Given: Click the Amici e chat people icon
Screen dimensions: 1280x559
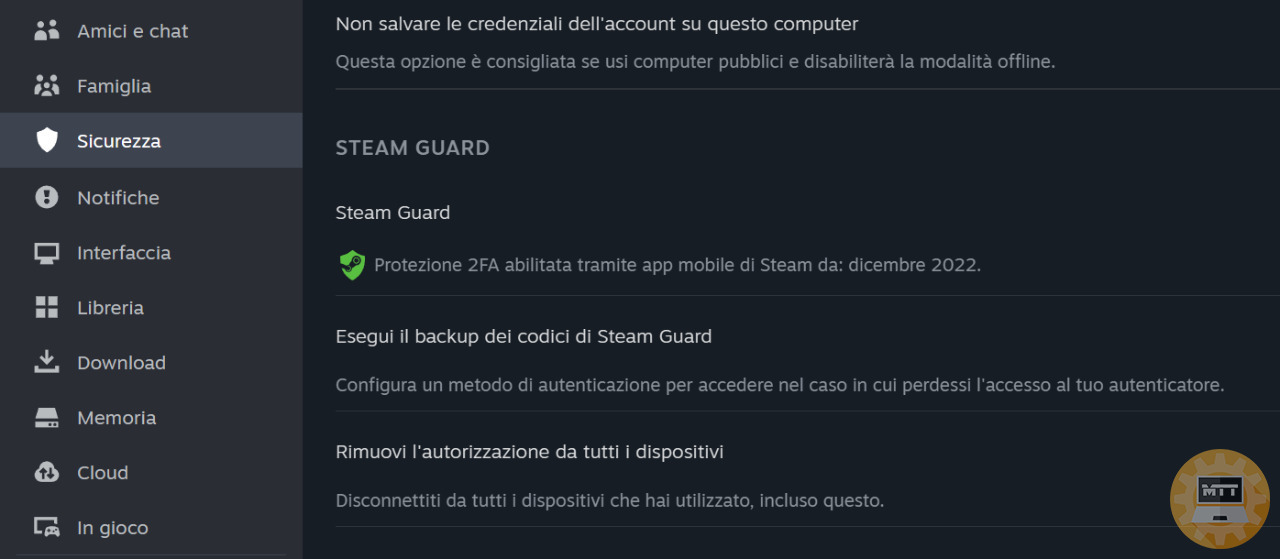Looking at the screenshot, I should click(x=47, y=31).
